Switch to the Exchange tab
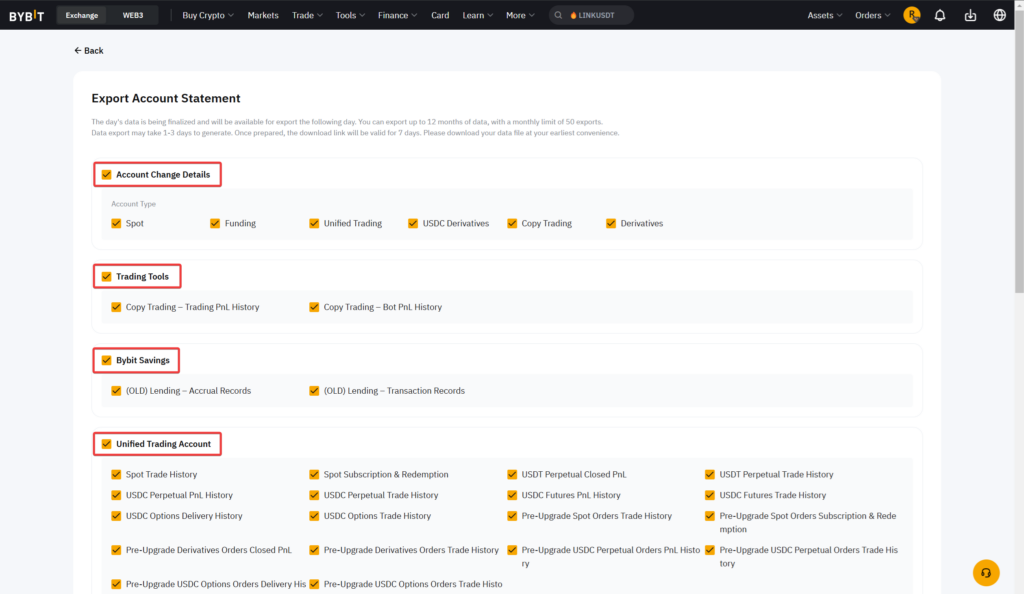1024x594 pixels. point(82,15)
